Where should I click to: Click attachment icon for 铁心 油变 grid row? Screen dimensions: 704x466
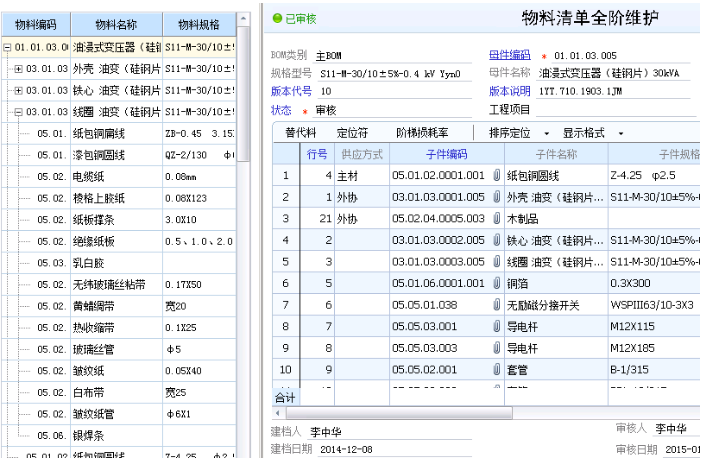point(497,240)
